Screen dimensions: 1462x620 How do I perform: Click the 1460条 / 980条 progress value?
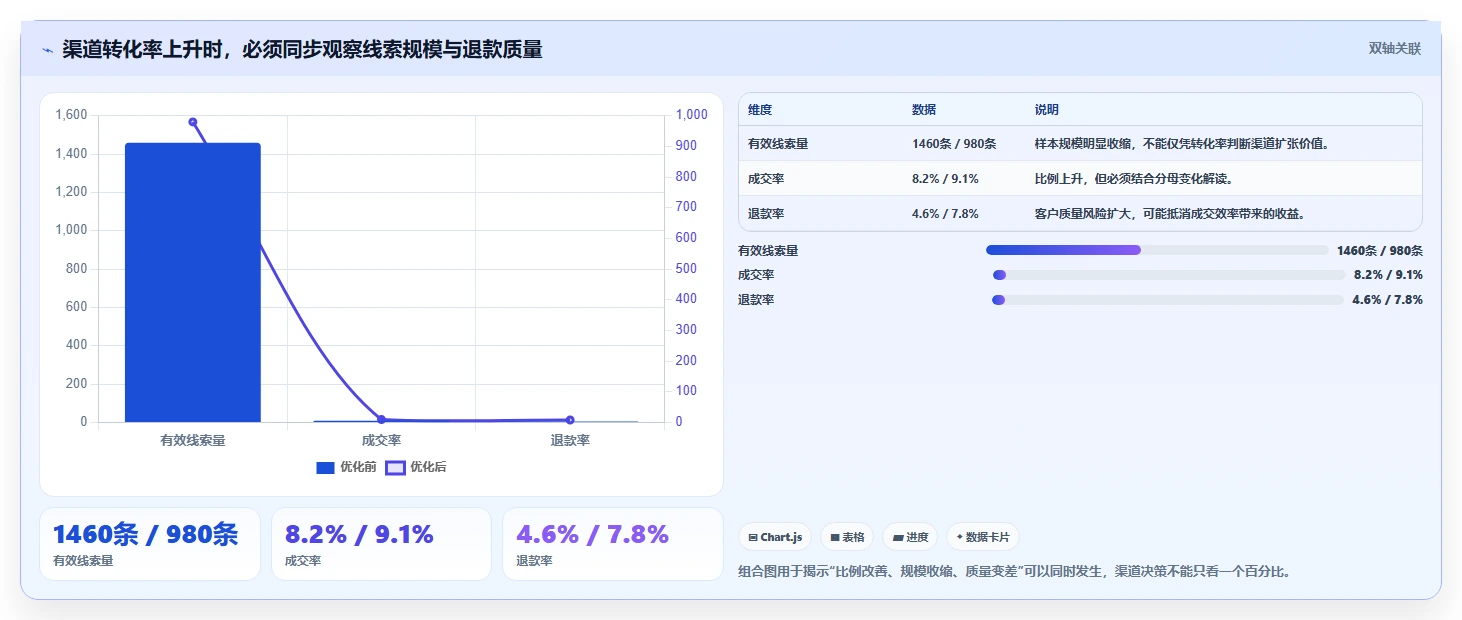point(1380,251)
